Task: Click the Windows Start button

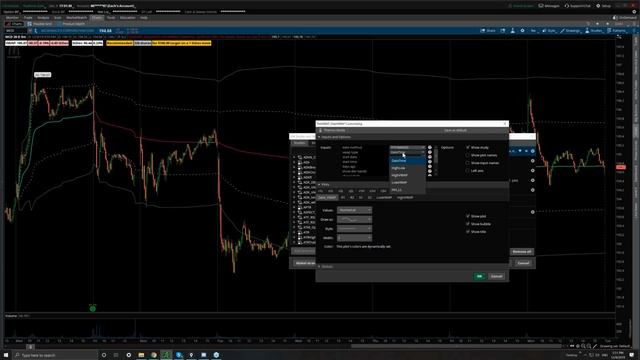Action: [x=6, y=355]
